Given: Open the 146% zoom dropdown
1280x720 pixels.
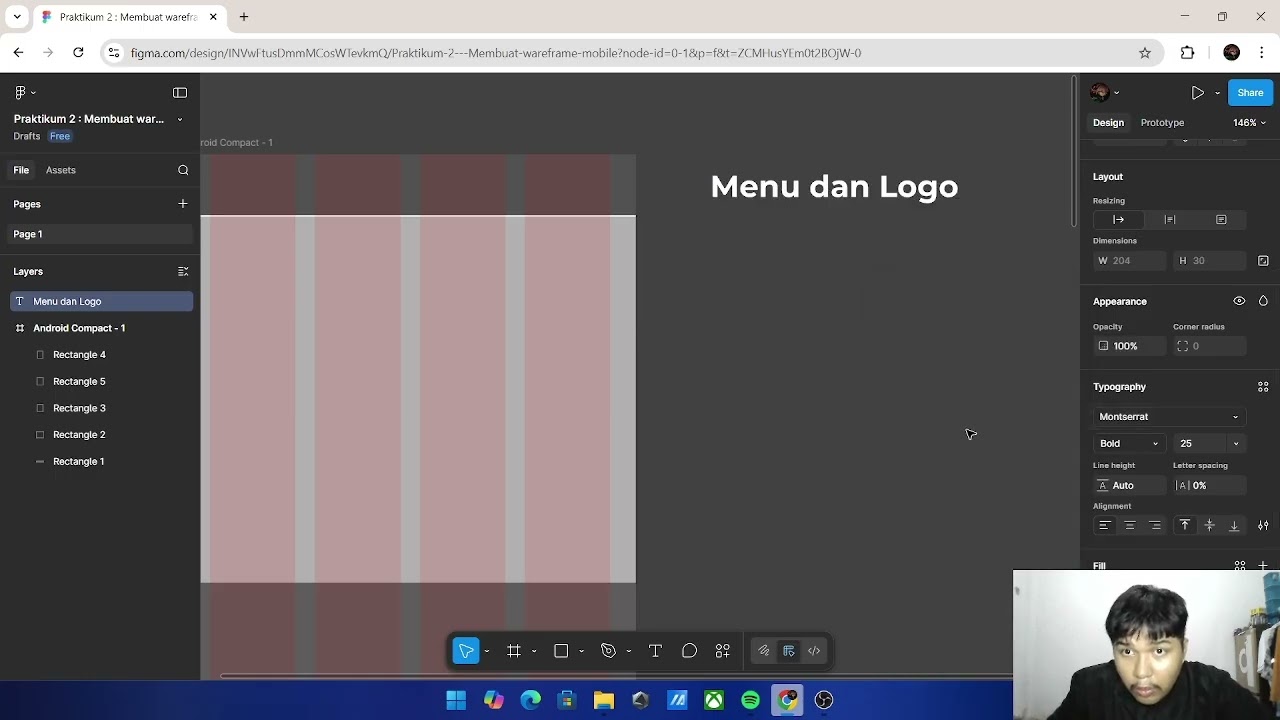Looking at the screenshot, I should point(1249,123).
